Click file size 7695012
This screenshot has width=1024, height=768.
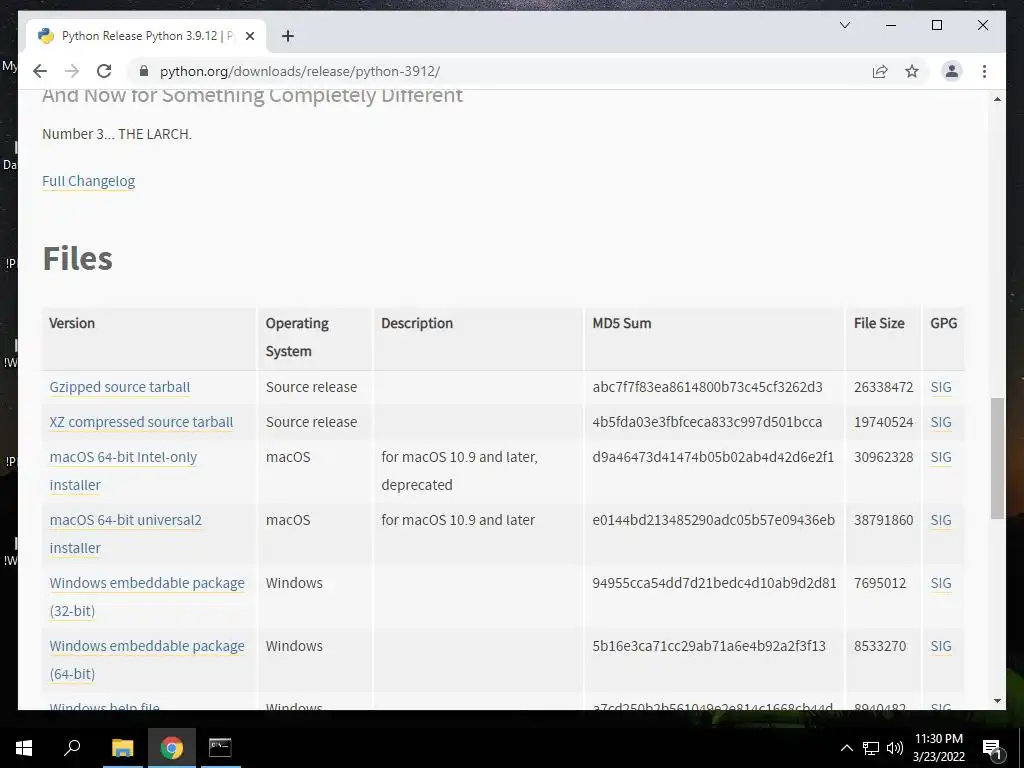click(x=880, y=583)
